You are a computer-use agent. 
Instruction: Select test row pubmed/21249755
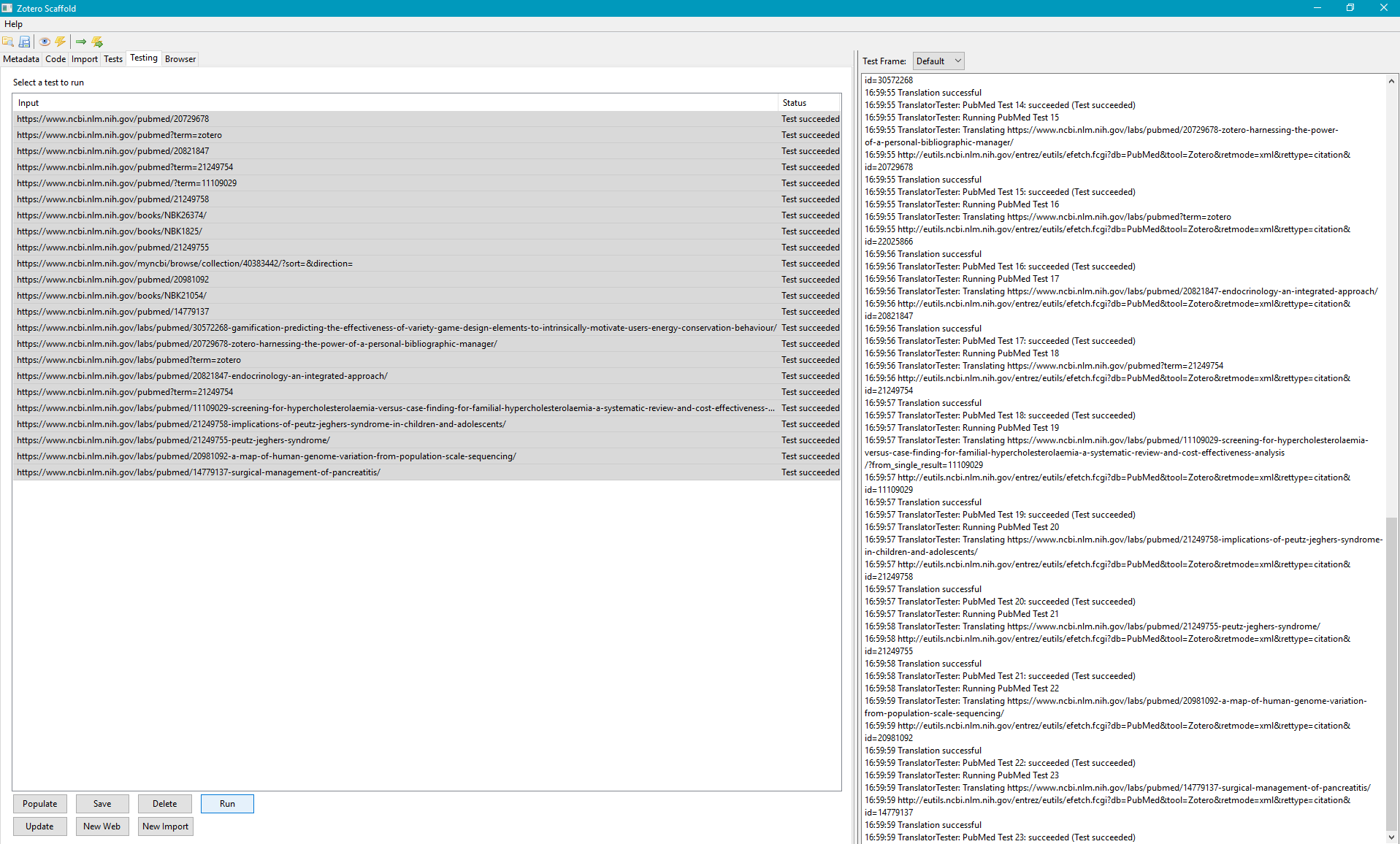point(427,248)
